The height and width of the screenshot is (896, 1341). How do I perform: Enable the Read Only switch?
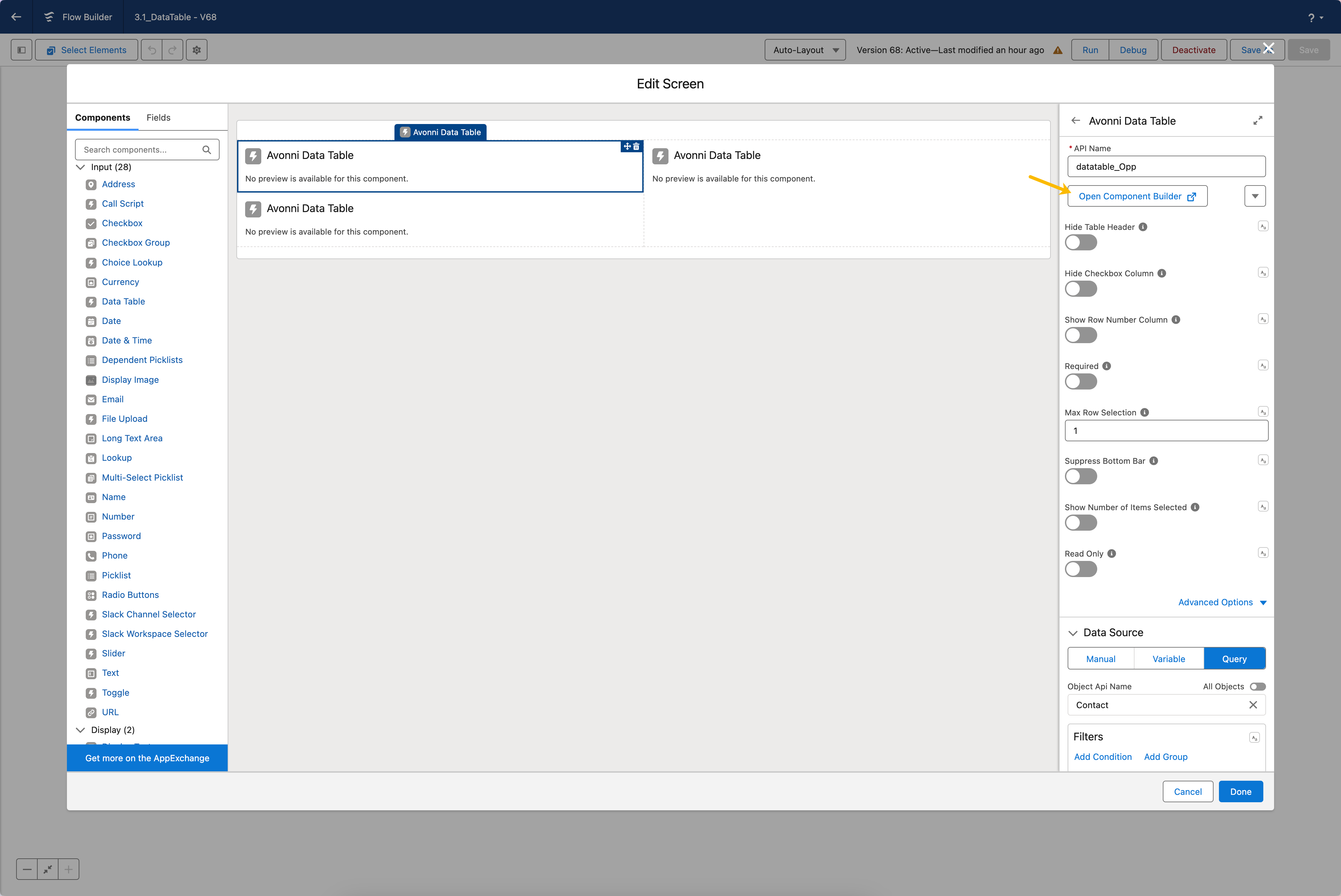[1080, 569]
